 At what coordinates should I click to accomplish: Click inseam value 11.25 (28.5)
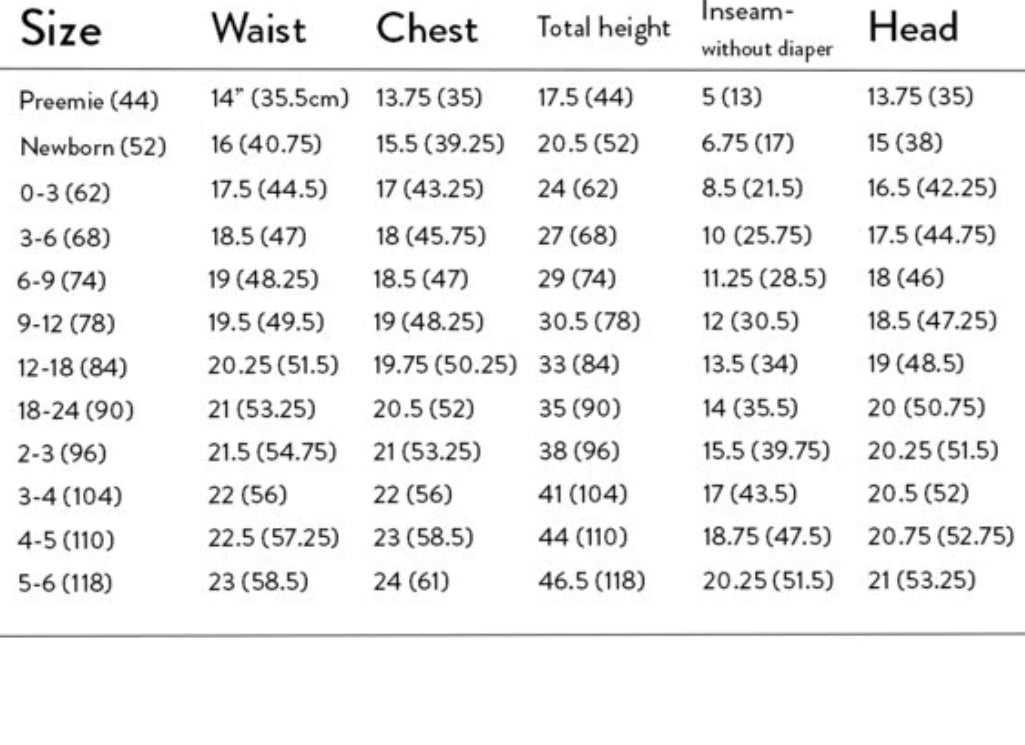(764, 278)
